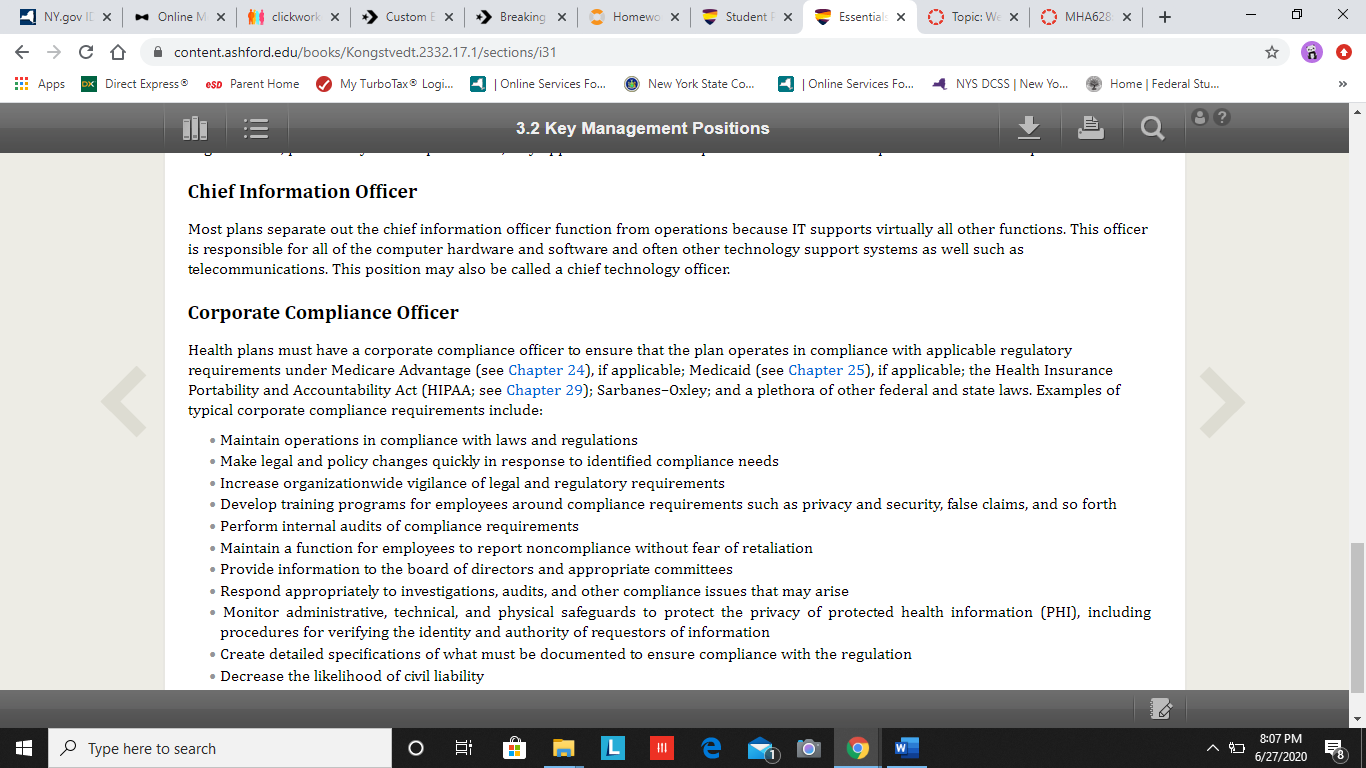Open Cortana circle on taskbar
This screenshot has width=1366, height=768.
[x=416, y=748]
